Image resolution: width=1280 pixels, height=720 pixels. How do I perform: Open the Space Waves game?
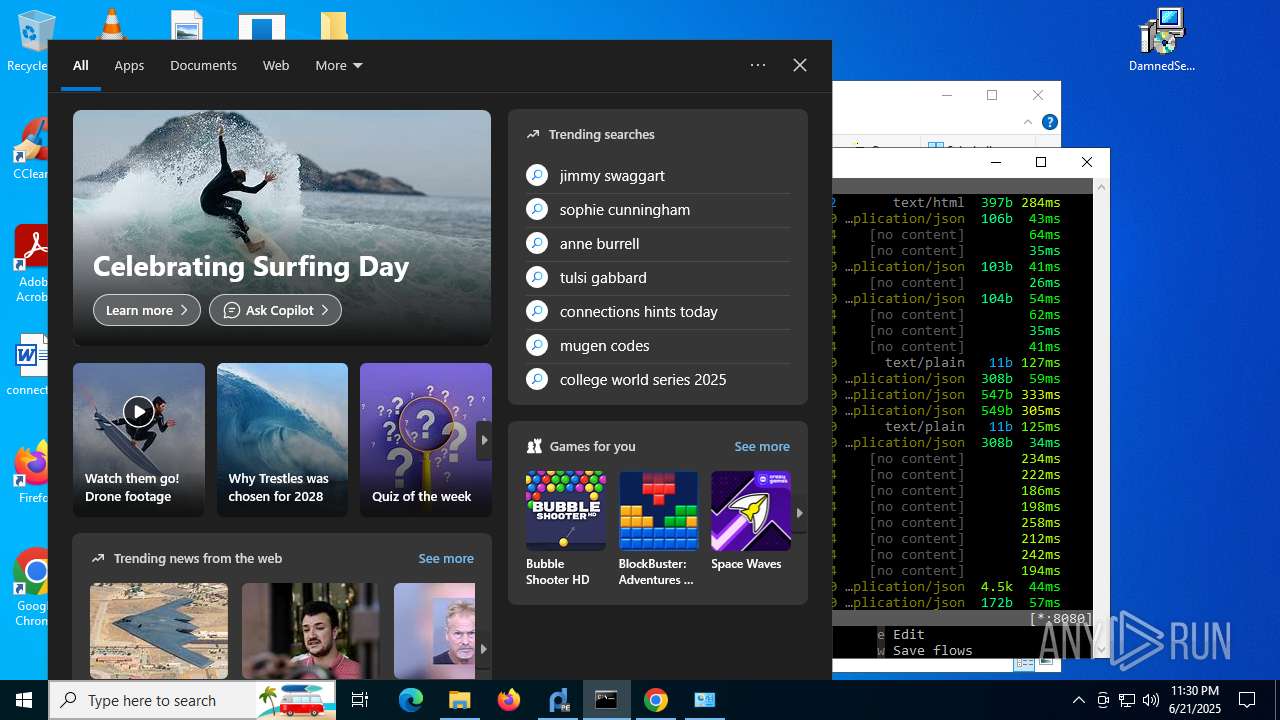click(751, 521)
